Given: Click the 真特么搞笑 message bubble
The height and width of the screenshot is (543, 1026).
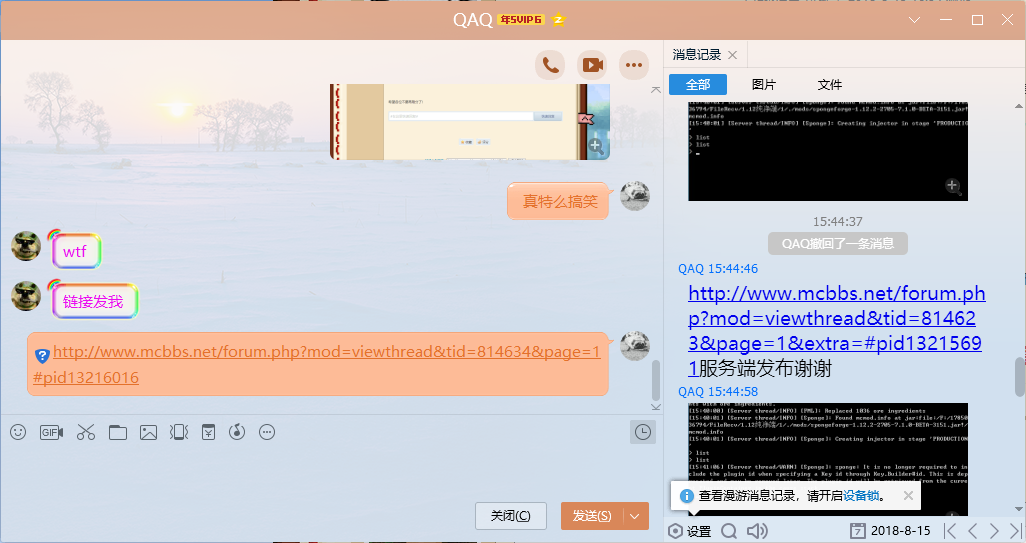Looking at the screenshot, I should (x=559, y=201).
